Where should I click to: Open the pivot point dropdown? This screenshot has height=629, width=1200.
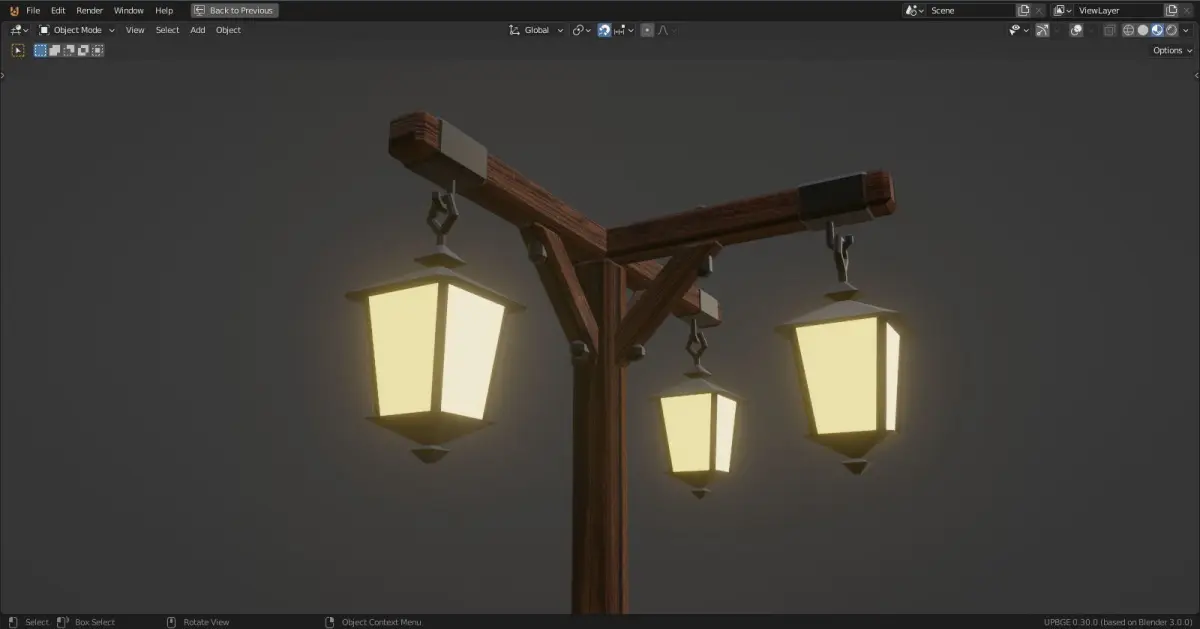(x=582, y=30)
